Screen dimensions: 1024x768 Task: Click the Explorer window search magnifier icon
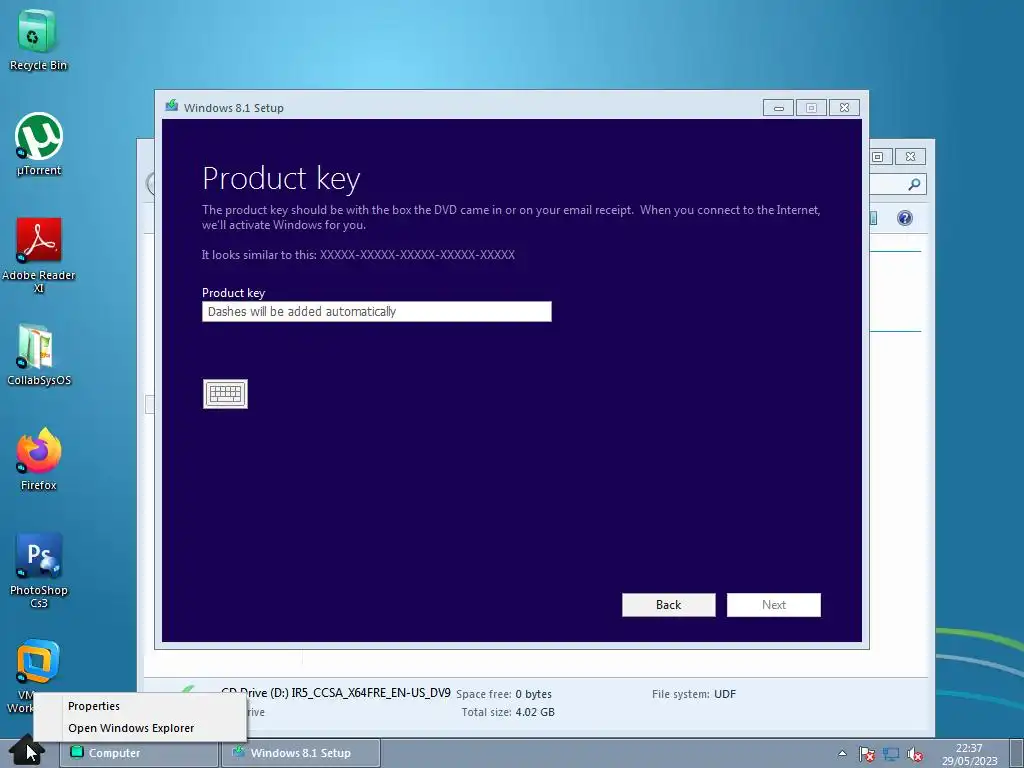pos(914,185)
